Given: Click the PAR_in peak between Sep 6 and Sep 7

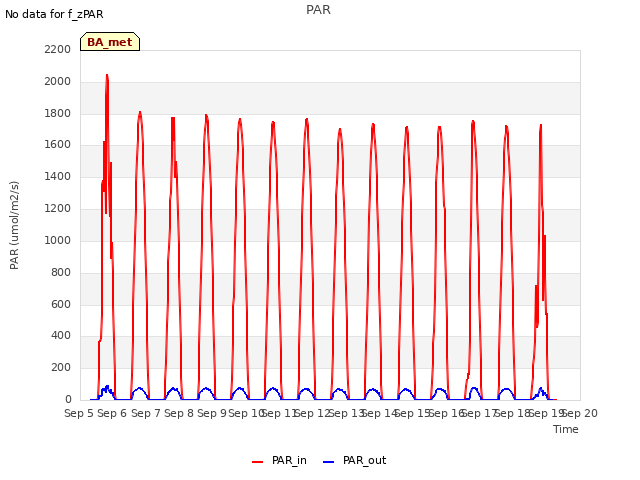Looking at the screenshot, I should (x=140, y=112).
